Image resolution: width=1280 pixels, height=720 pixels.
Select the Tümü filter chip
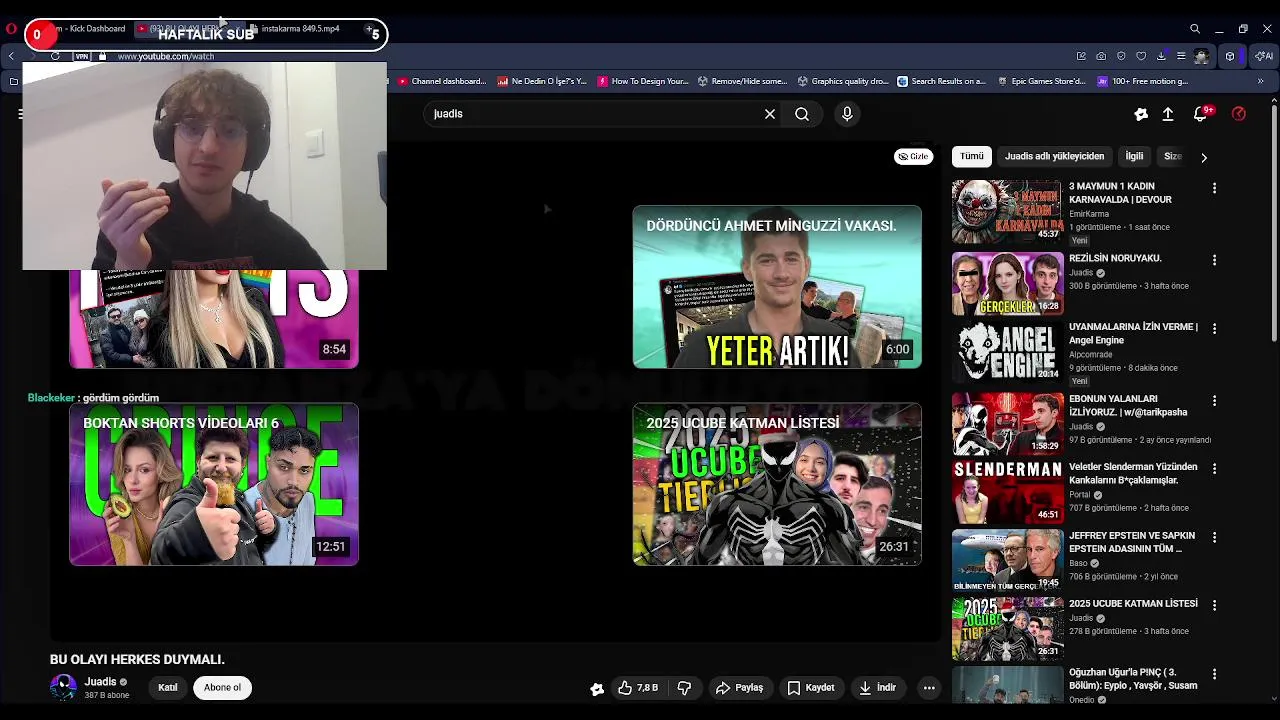coord(972,157)
